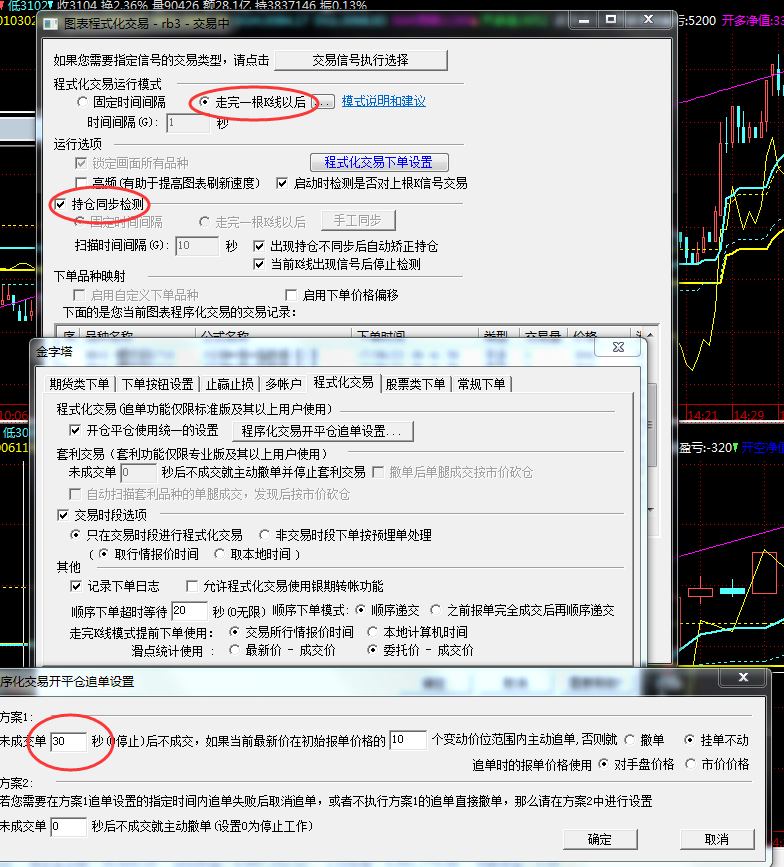This screenshot has width=784, height=867.
Task: Switch to 止赢止损 tab
Action: 229,384
